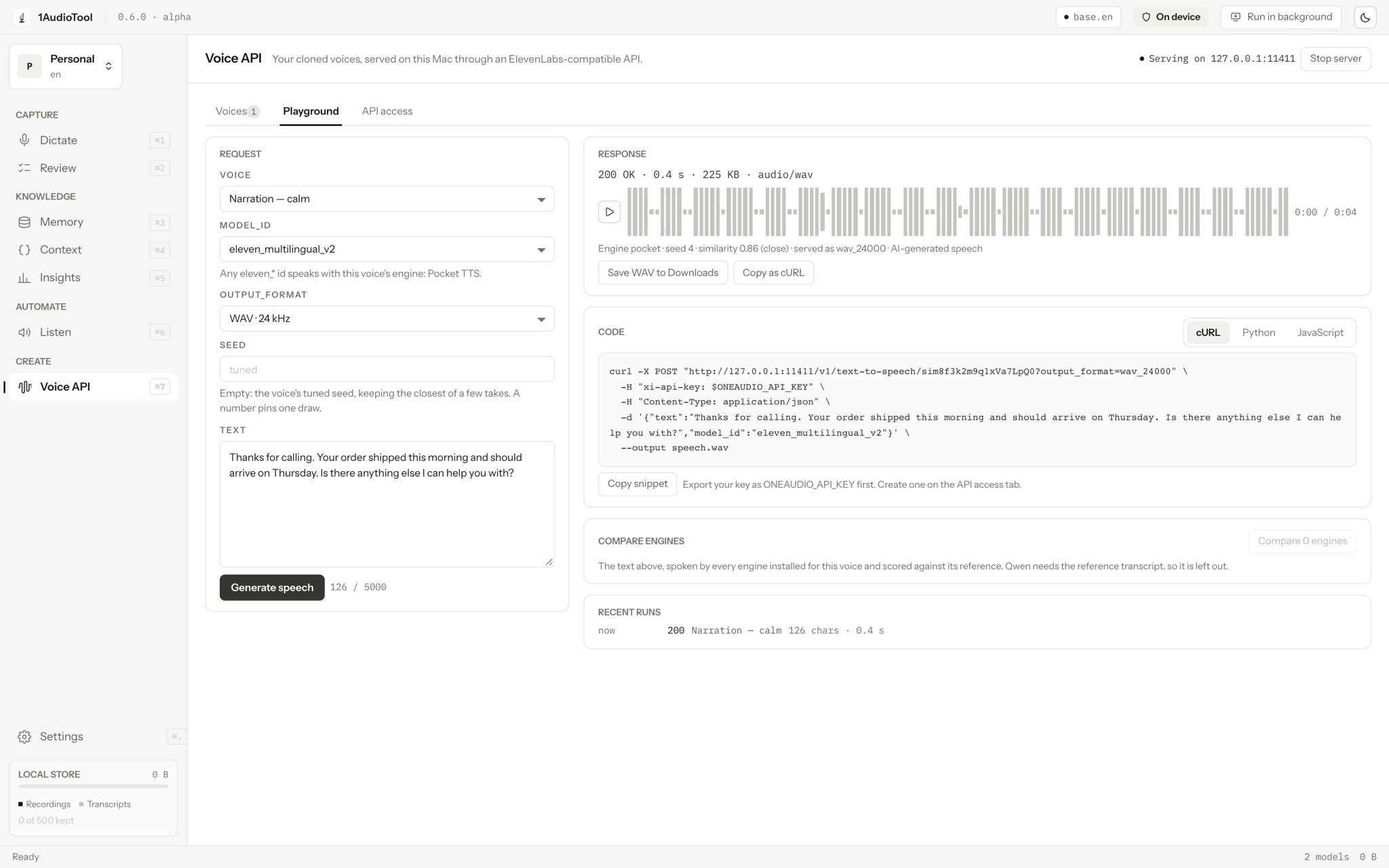Show the JavaScript code snippet

(1320, 332)
